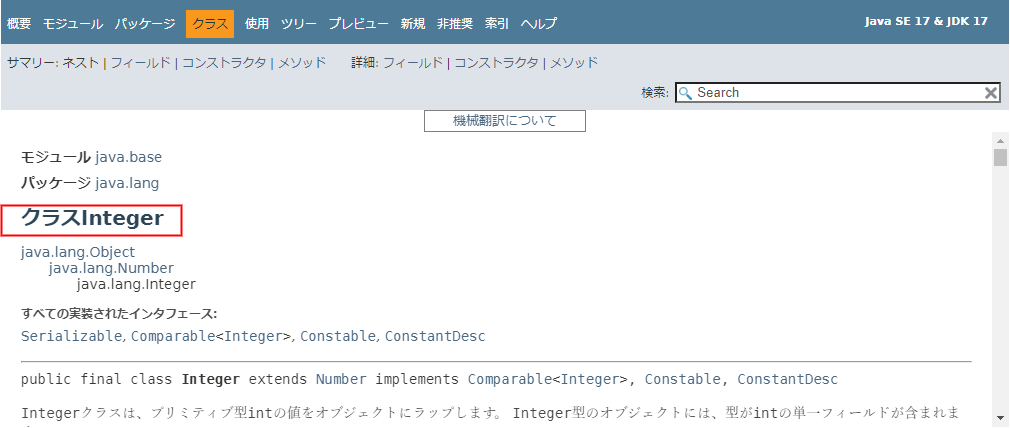
Task: Open the Serializable interface link
Action: pos(72,336)
